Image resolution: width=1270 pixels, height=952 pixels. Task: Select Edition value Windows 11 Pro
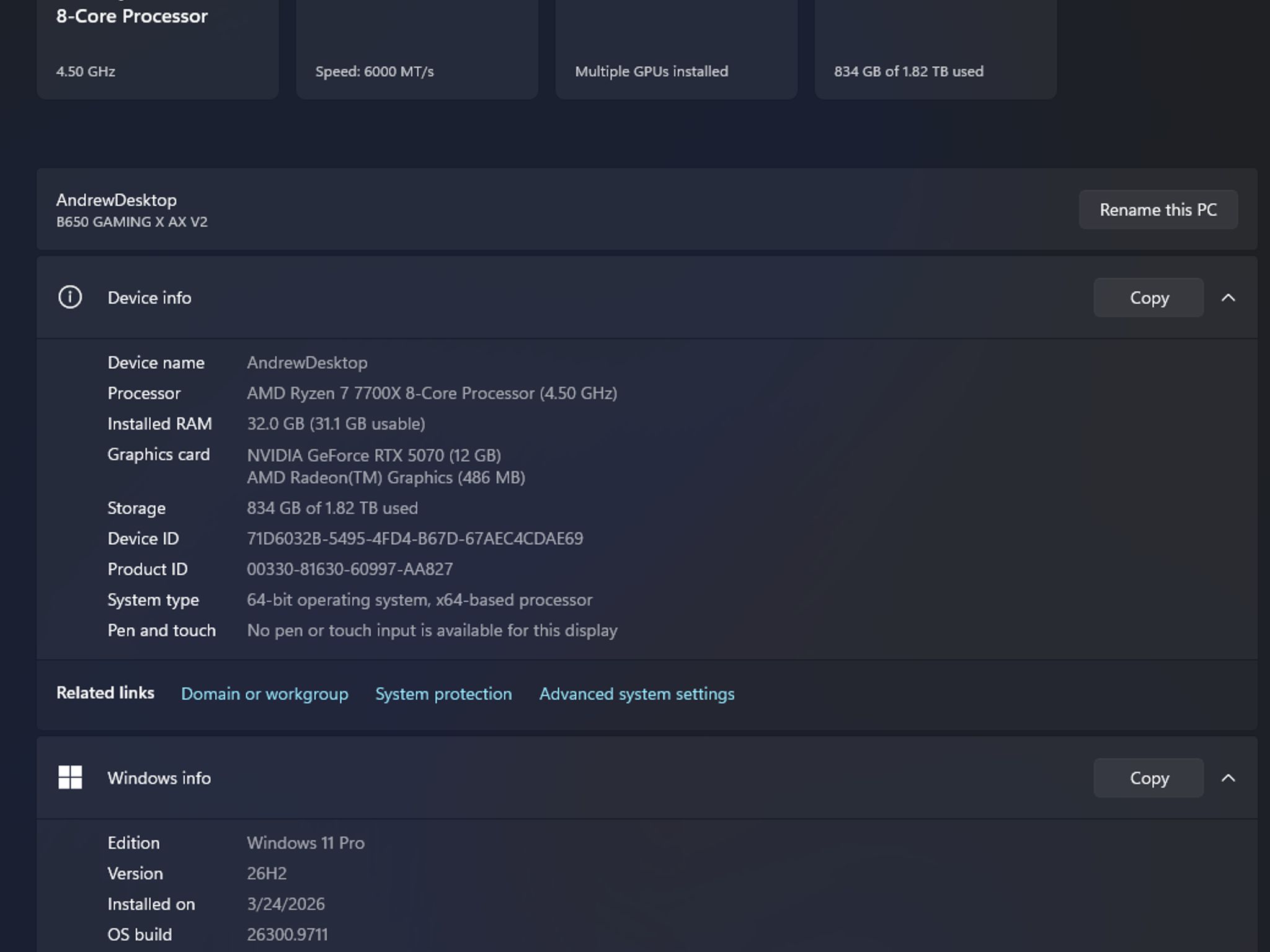[306, 843]
